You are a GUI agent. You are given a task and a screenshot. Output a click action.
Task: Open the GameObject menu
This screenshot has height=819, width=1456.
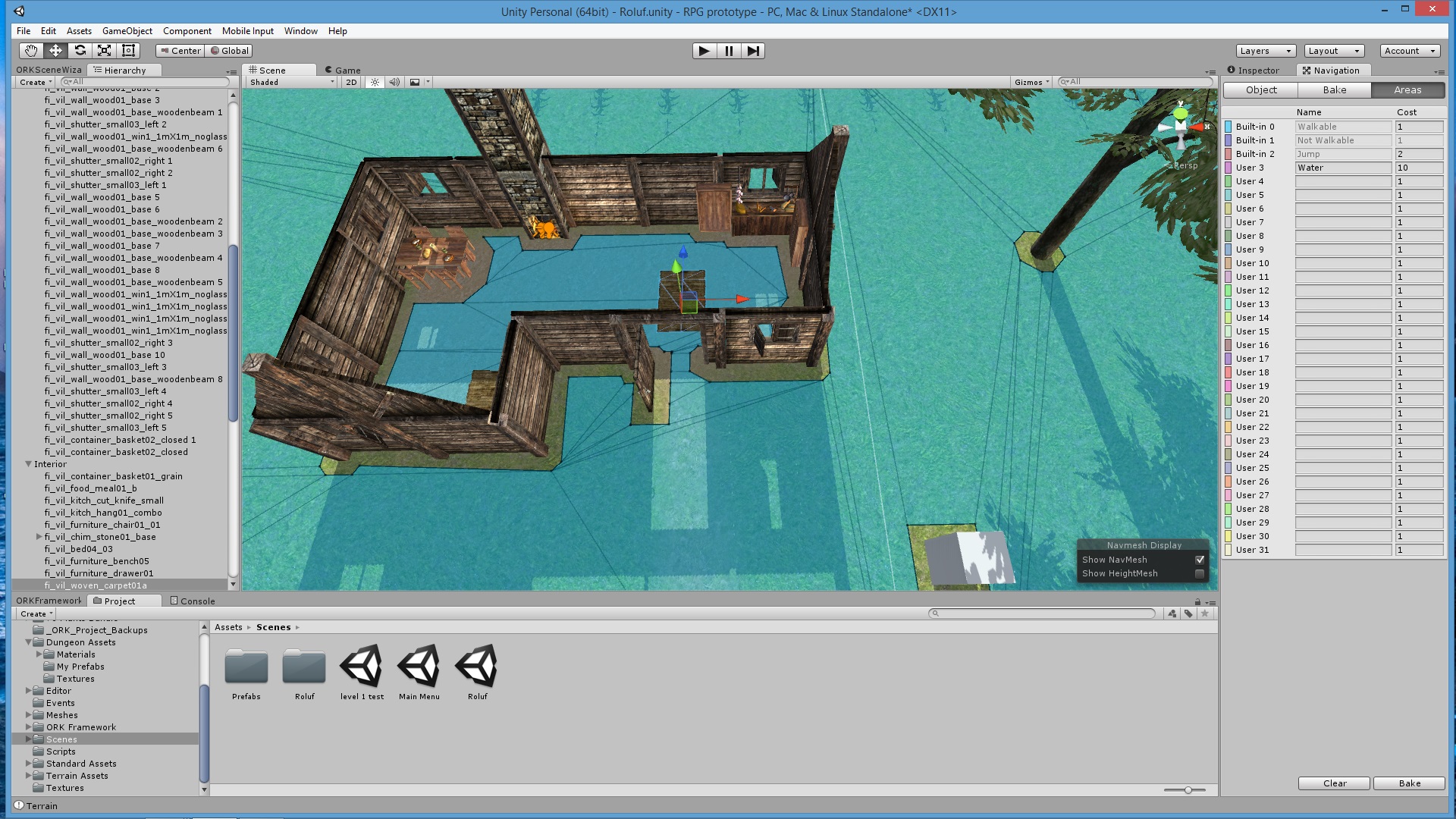point(127,31)
